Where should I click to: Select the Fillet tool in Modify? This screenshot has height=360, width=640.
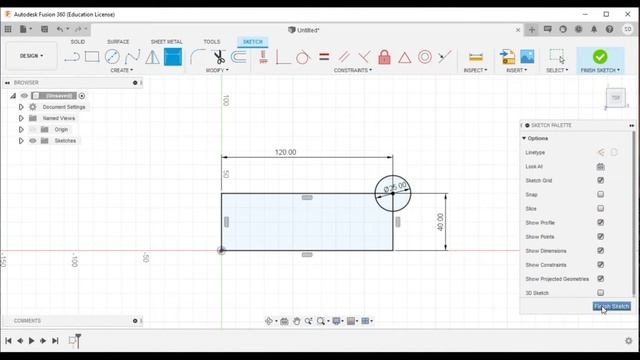click(198, 57)
